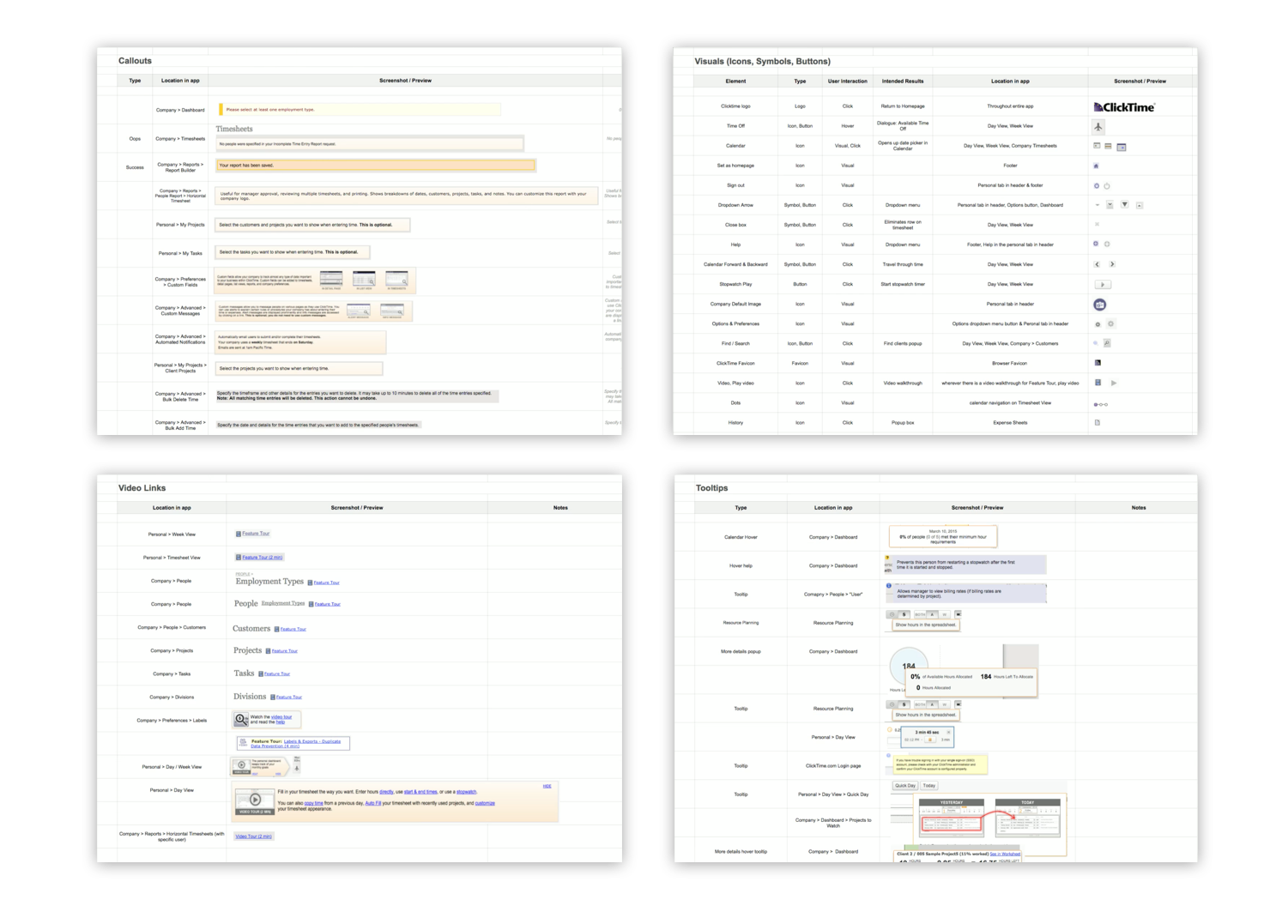Click the power icon in Sign out row

click(x=1107, y=185)
